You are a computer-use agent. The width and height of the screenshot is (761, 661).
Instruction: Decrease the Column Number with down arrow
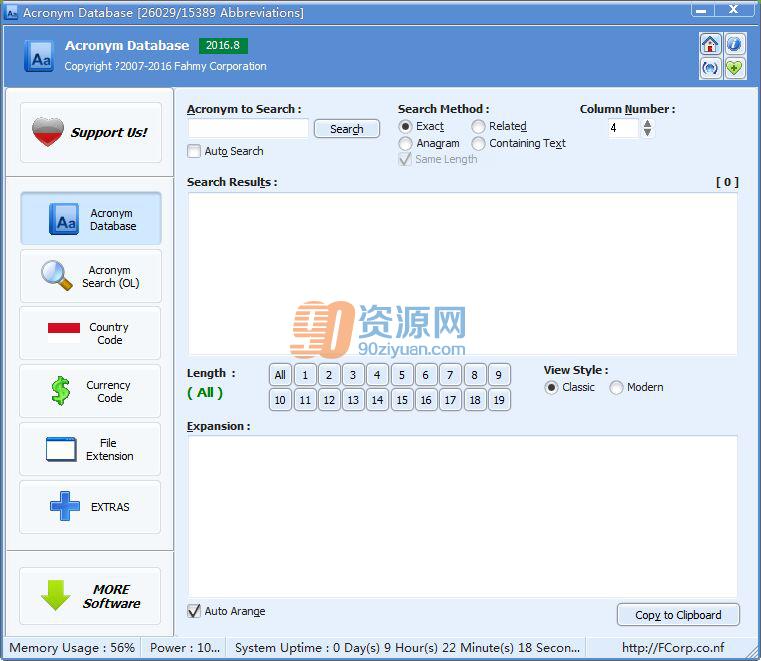tap(647, 132)
